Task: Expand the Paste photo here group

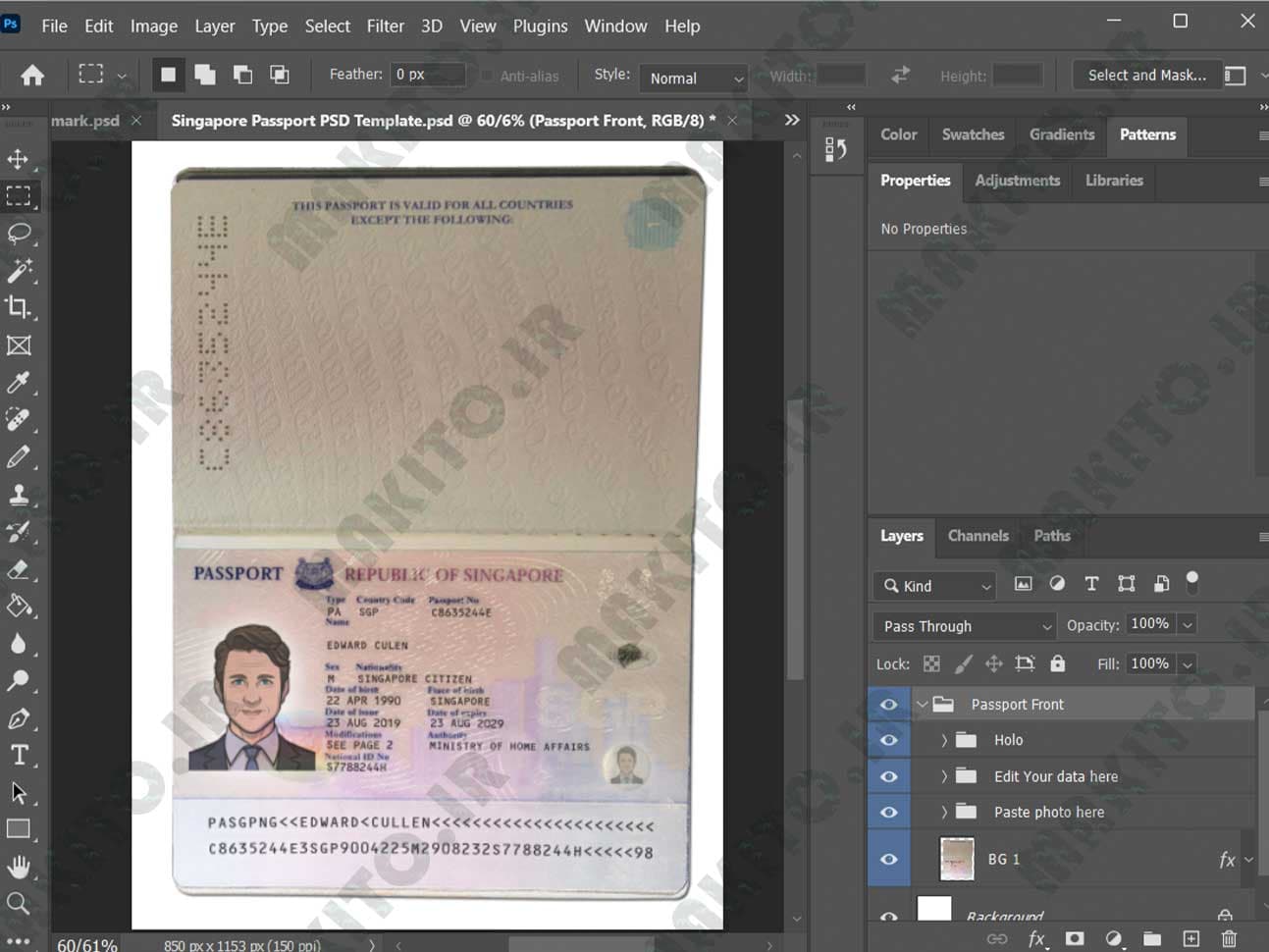Action: [944, 812]
